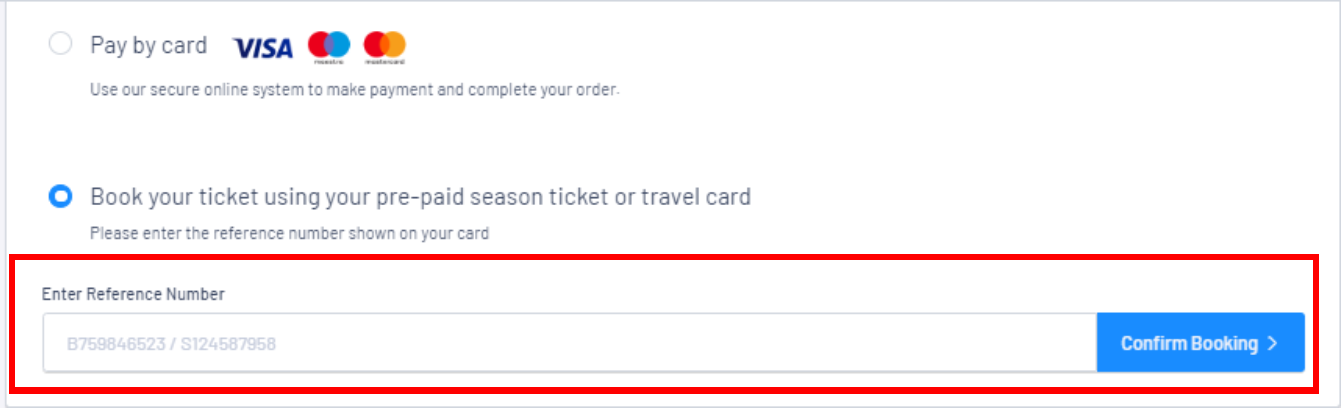Screen dimensions: 1341x408
Task: Click the Maestro card logo
Action: tap(329, 47)
